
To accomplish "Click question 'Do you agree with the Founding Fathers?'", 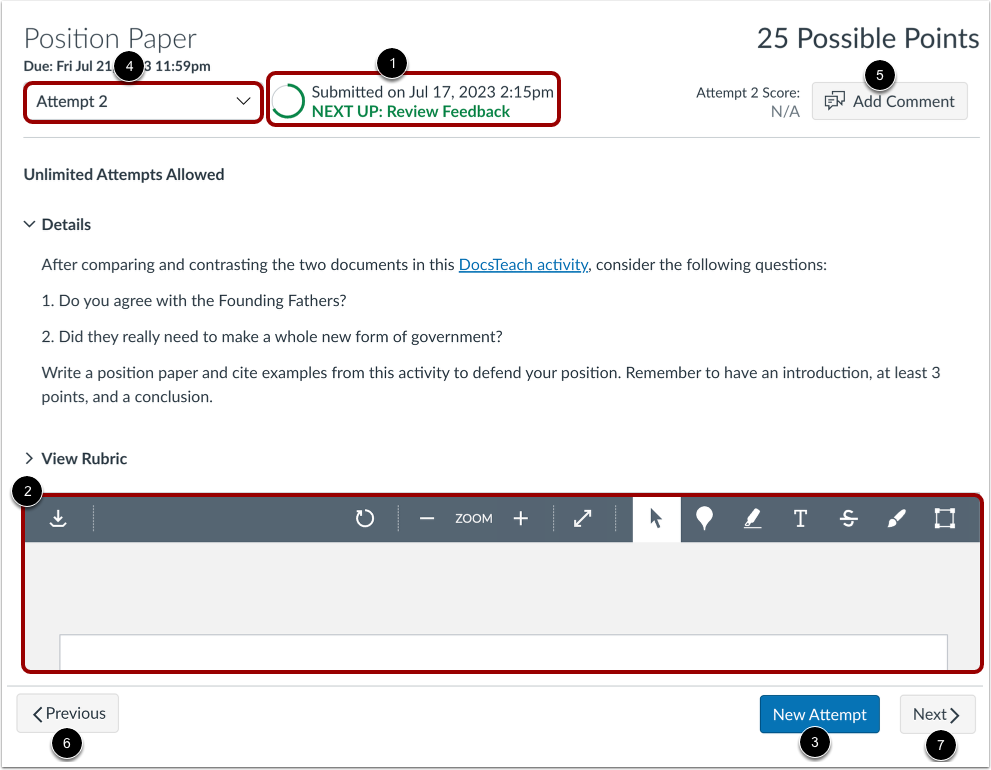I will (194, 300).
